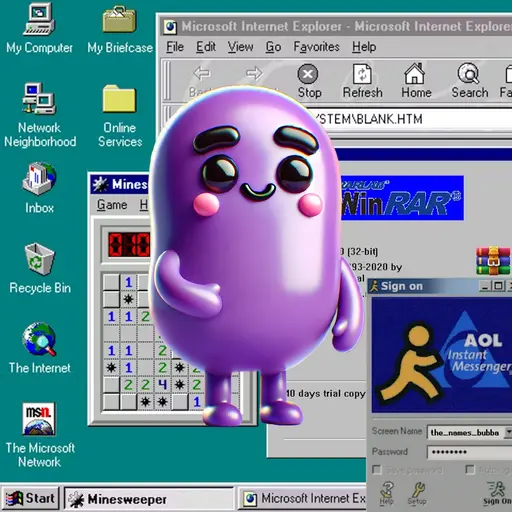This screenshot has width=512, height=512.
Task: Open Setup in the AIM Sign on window
Action: click(417, 493)
